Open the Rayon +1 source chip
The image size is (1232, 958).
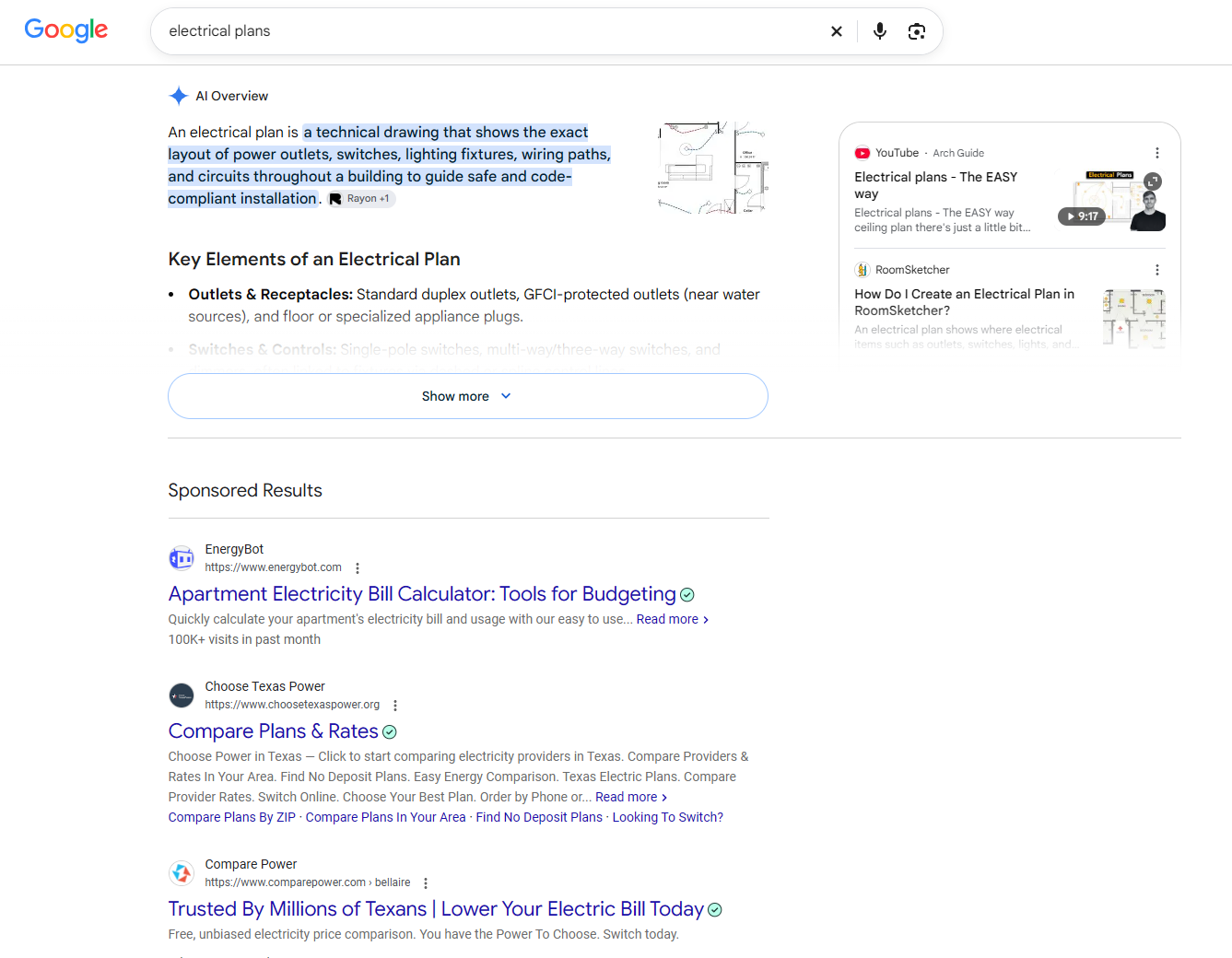pyautogui.click(x=359, y=199)
